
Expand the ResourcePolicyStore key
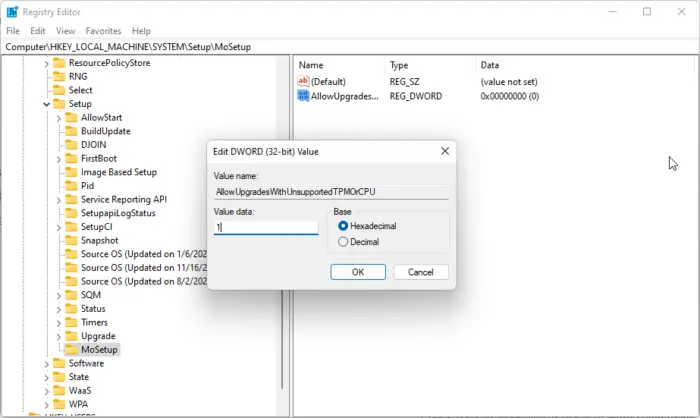[46, 63]
